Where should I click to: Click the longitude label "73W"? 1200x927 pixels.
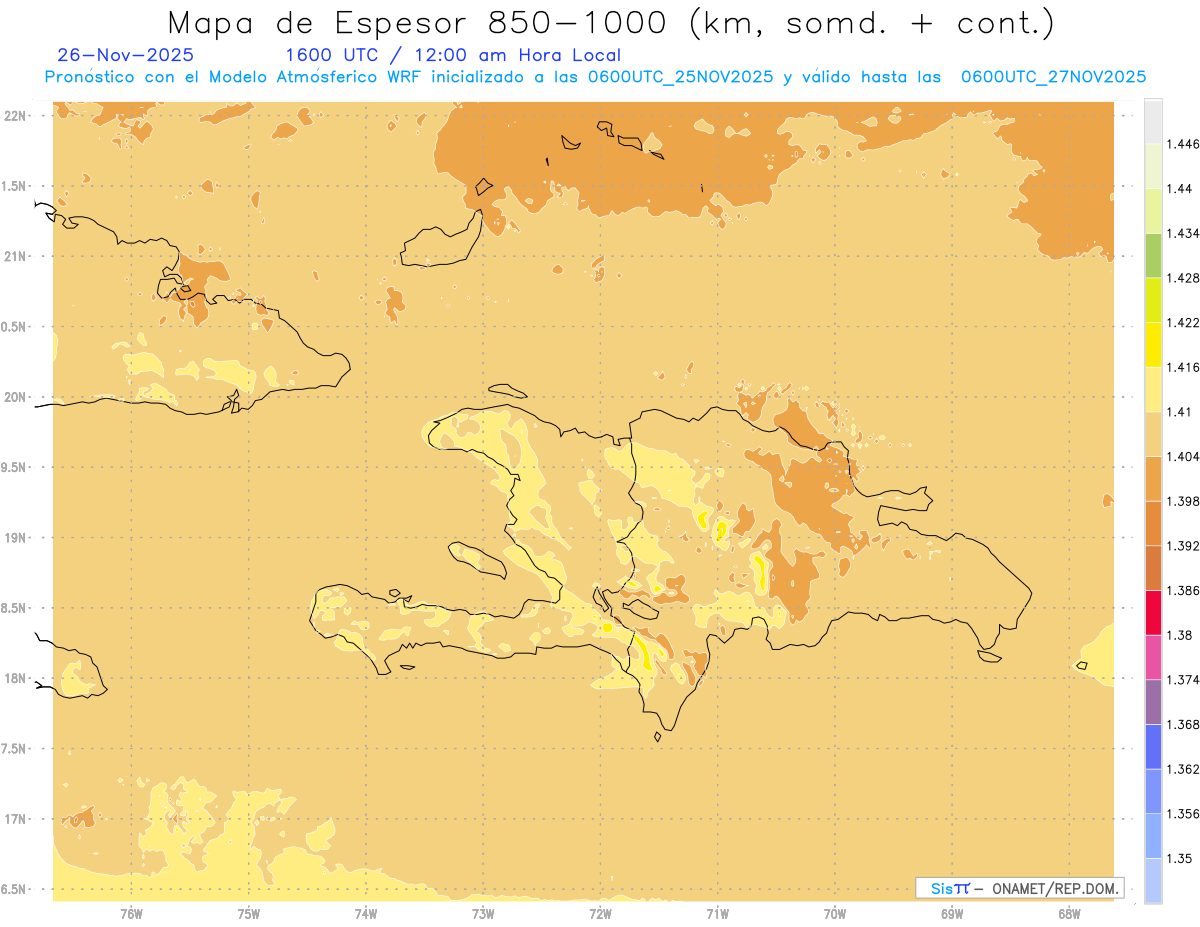click(x=483, y=914)
